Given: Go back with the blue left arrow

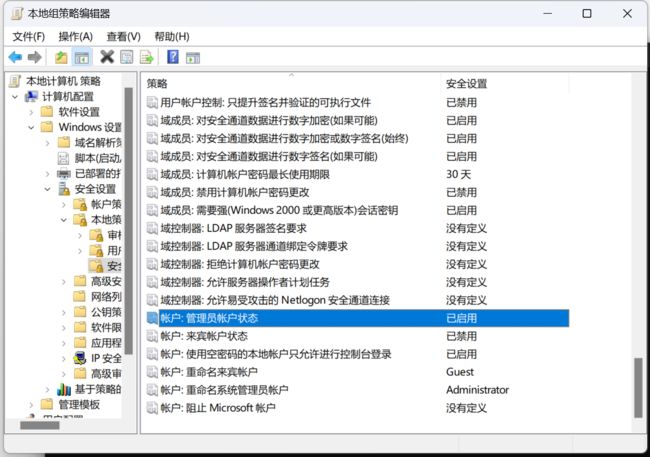Looking at the screenshot, I should click(x=15, y=57).
